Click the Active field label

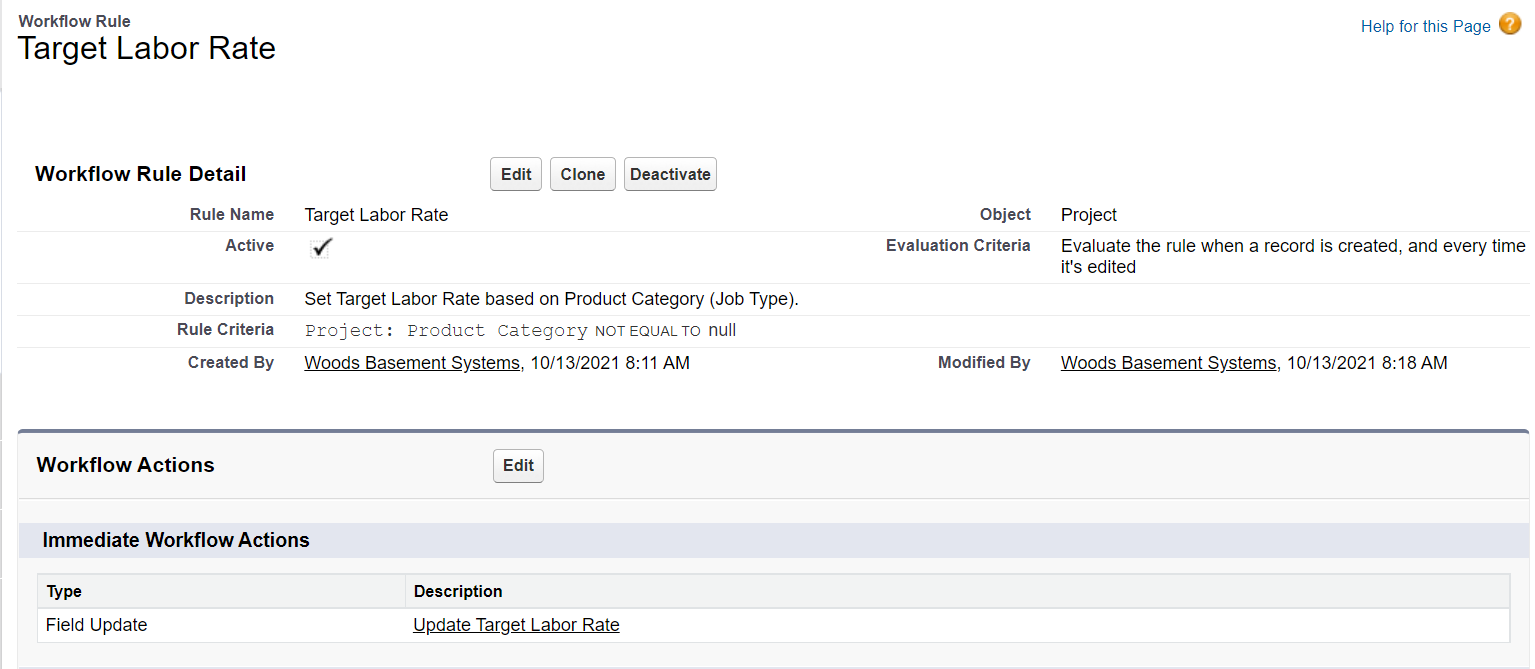pyautogui.click(x=250, y=246)
